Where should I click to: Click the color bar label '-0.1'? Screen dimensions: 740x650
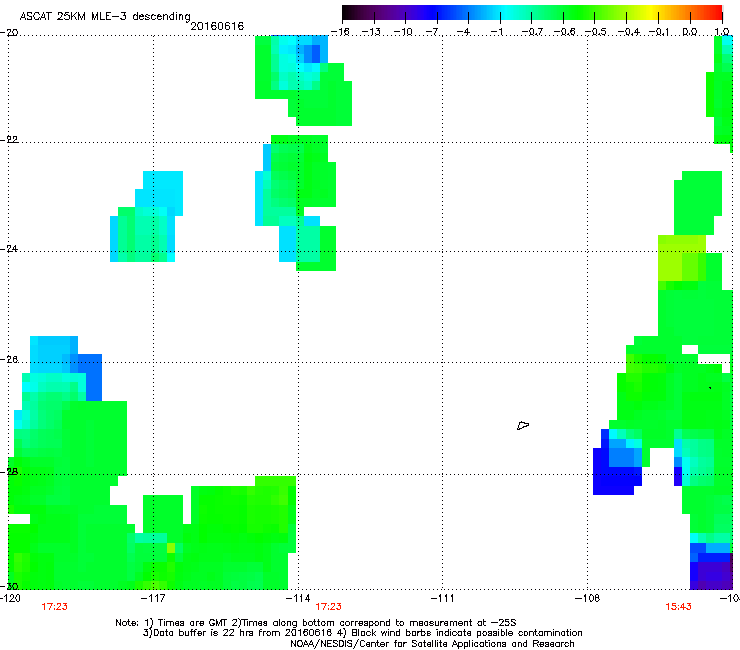tap(658, 32)
